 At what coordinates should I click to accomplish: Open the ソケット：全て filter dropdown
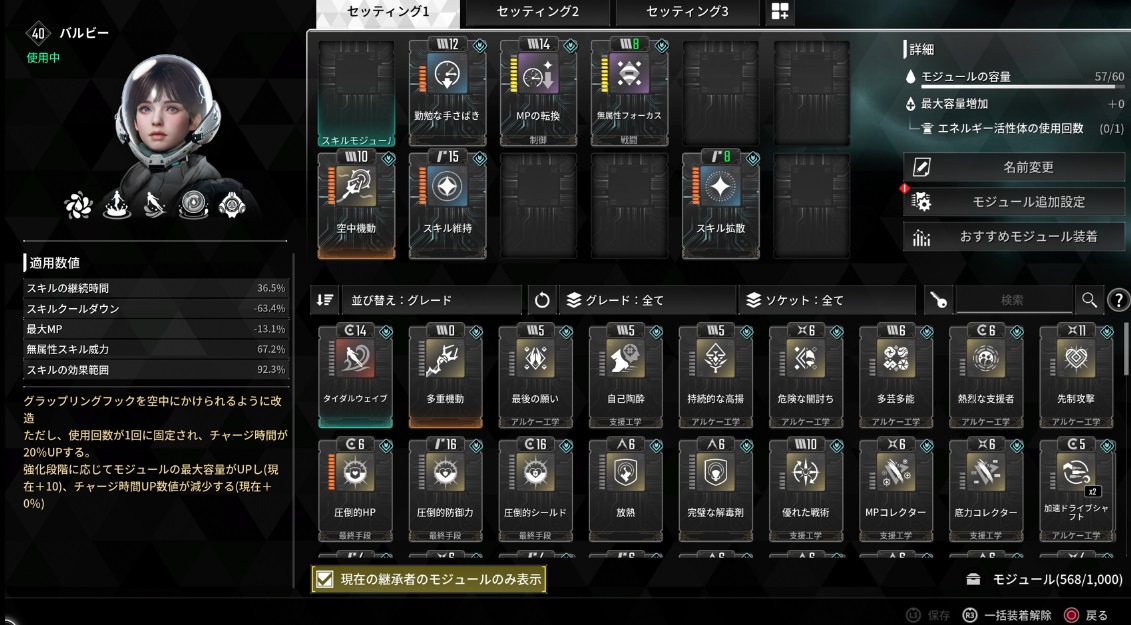pyautogui.click(x=827, y=300)
